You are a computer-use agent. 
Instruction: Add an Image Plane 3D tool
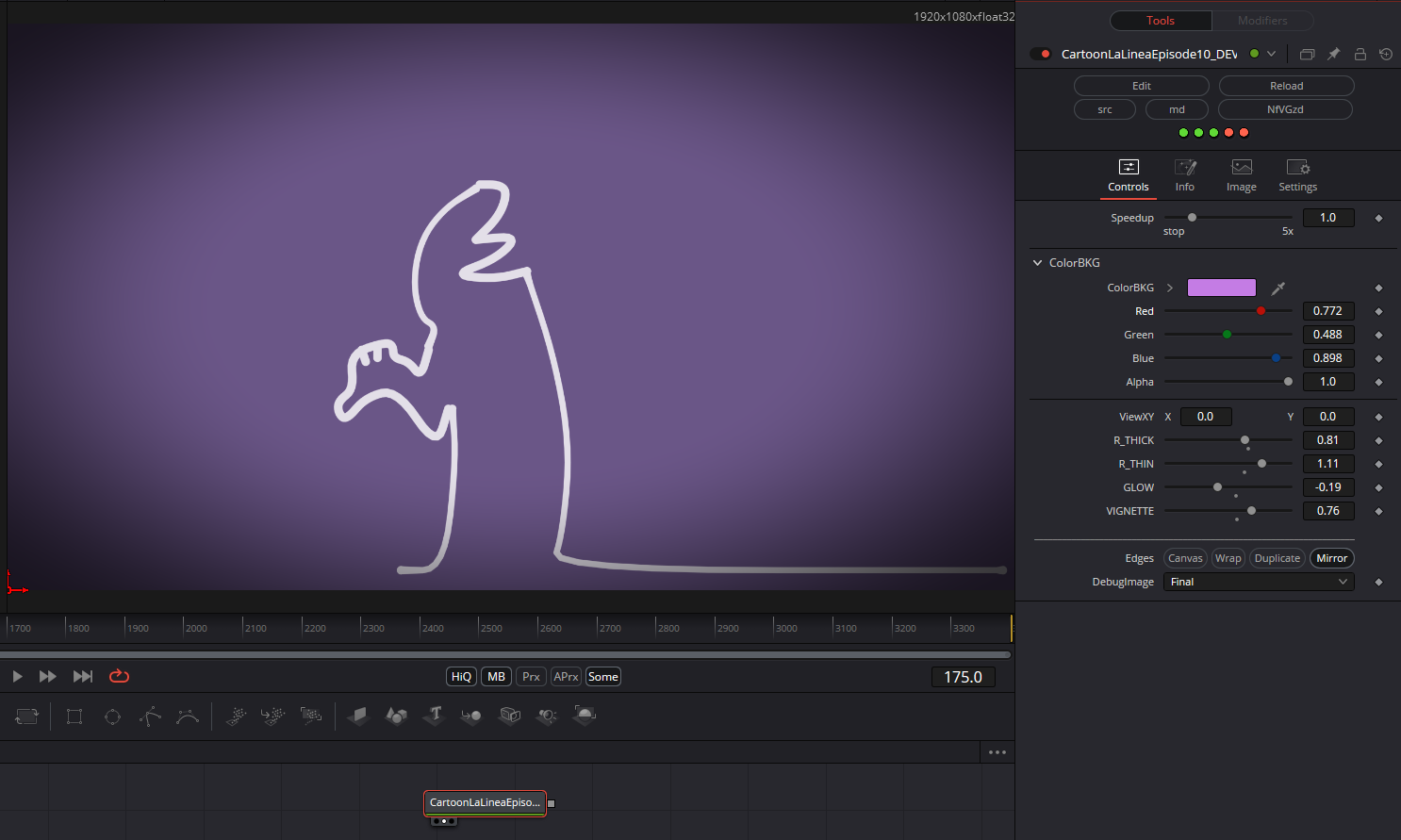[x=357, y=716]
